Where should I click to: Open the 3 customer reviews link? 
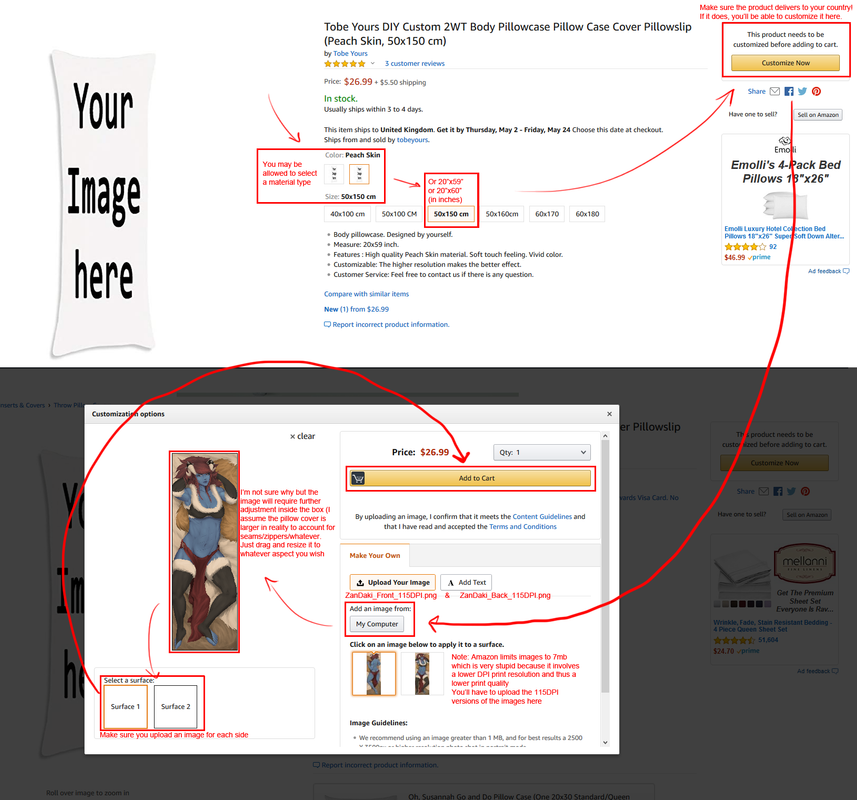[x=415, y=64]
